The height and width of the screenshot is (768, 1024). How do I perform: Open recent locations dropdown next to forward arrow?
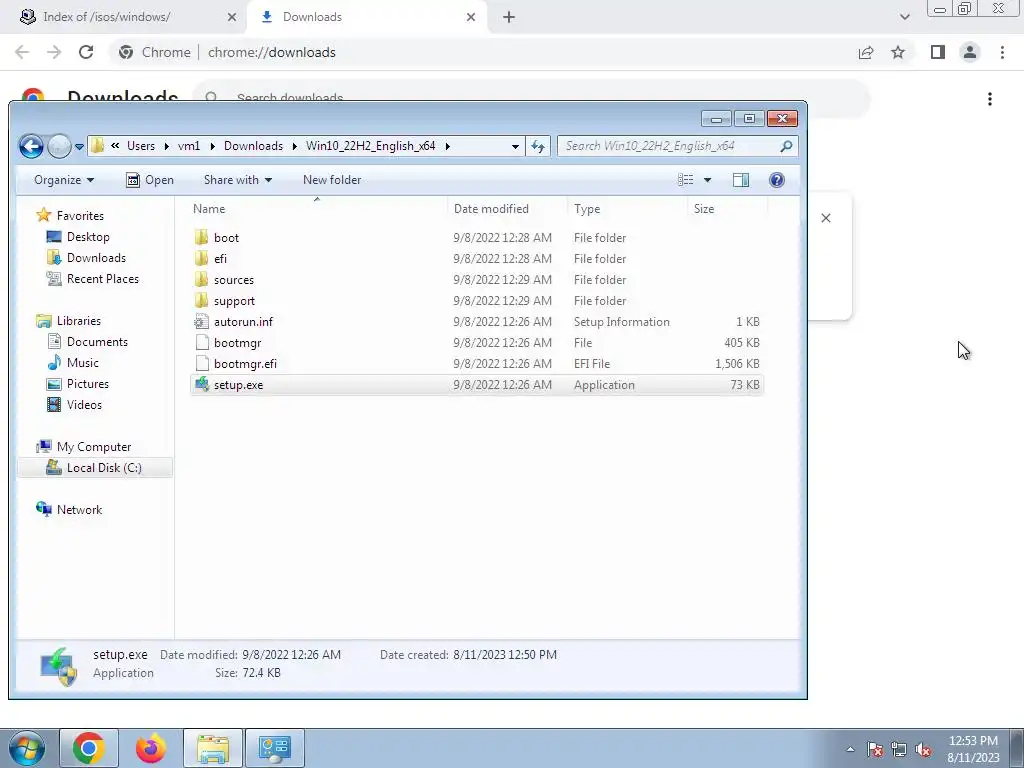point(80,147)
